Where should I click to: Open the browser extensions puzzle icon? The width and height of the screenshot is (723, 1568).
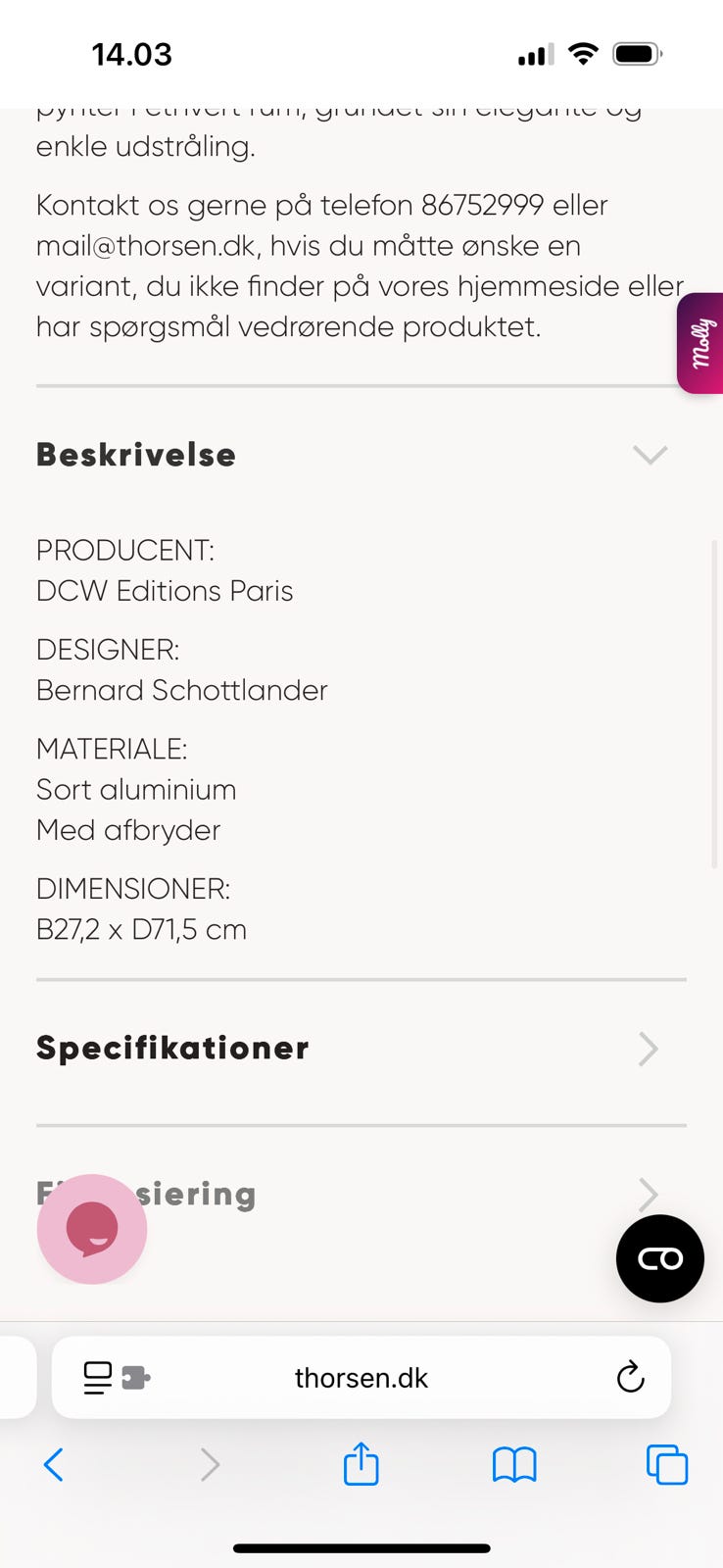tap(137, 1376)
